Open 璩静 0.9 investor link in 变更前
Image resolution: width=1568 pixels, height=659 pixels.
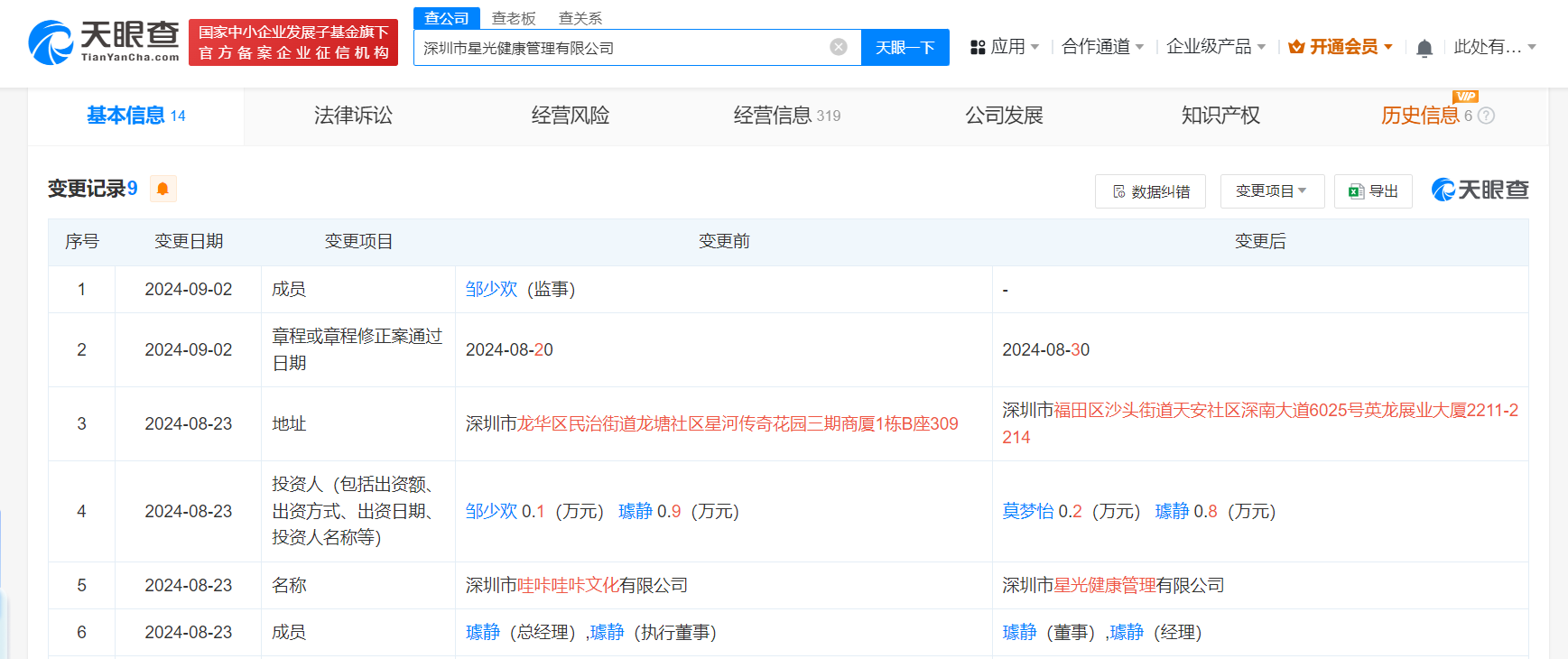pos(636,511)
